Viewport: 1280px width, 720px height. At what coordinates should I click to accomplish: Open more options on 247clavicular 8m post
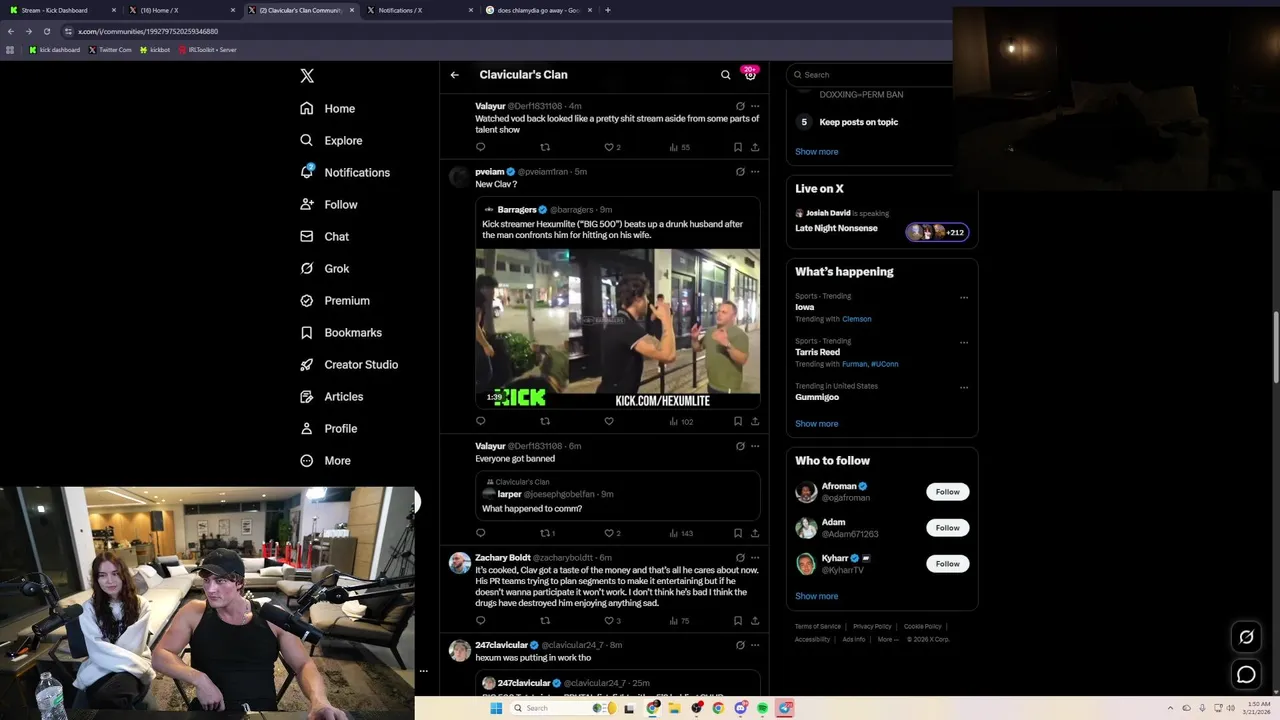pyautogui.click(x=755, y=646)
